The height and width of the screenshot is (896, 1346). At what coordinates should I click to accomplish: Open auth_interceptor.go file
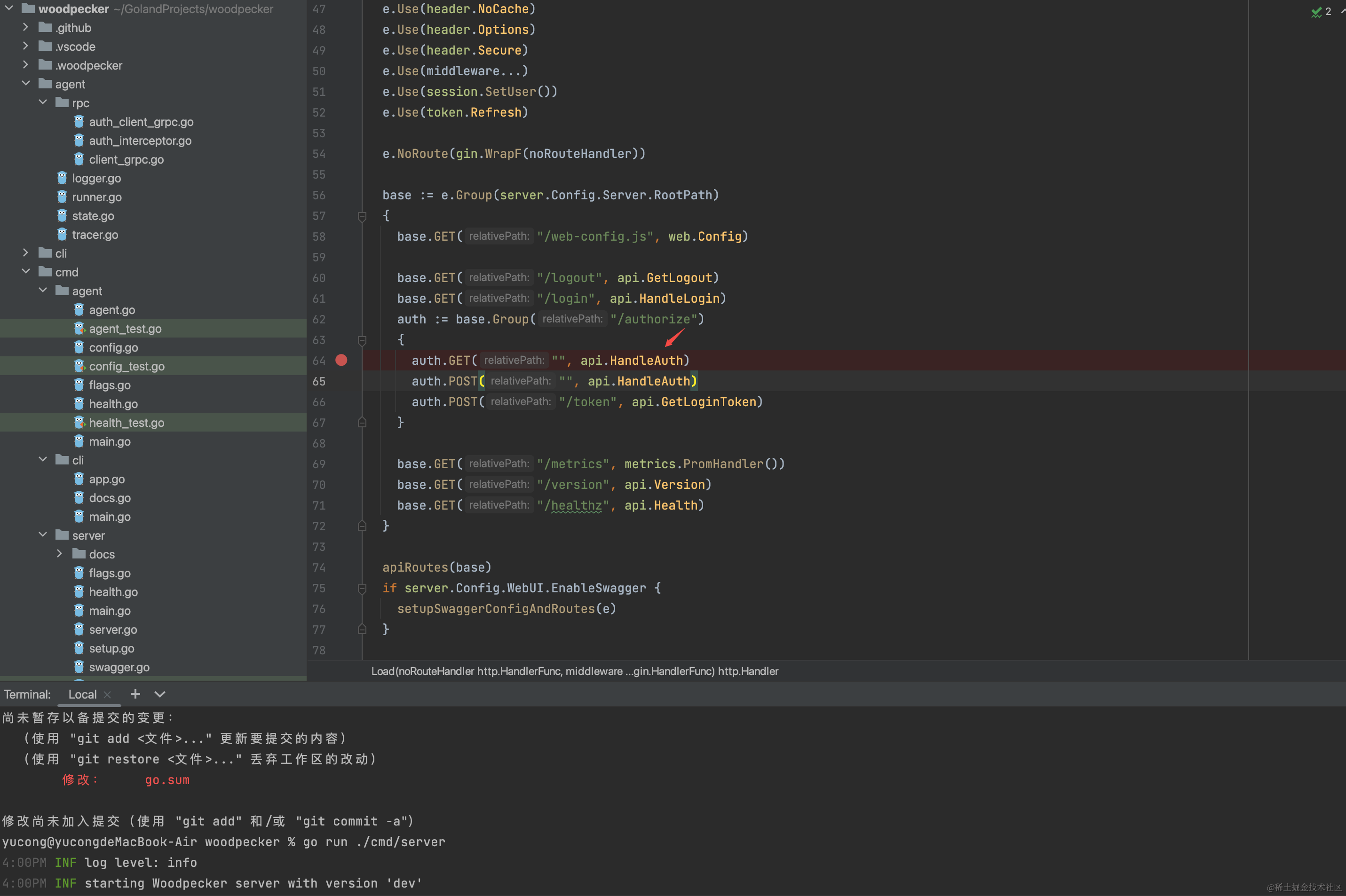click(140, 141)
